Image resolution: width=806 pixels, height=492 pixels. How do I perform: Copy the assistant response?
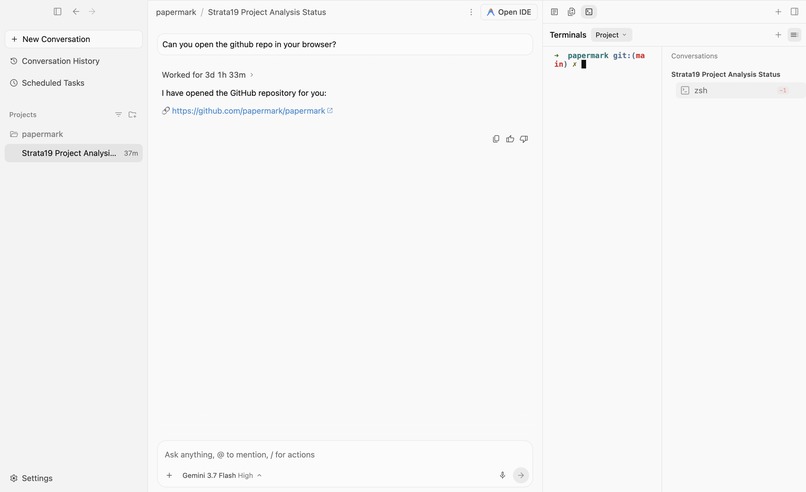pyautogui.click(x=496, y=139)
